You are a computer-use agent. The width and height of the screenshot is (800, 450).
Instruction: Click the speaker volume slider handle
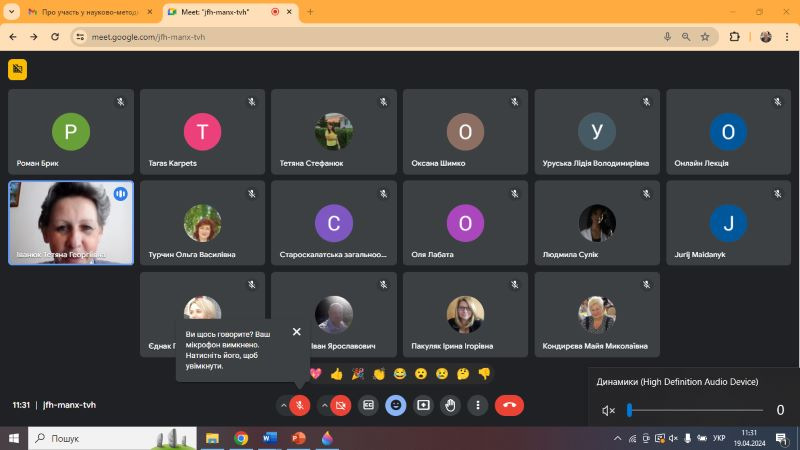pyautogui.click(x=630, y=410)
